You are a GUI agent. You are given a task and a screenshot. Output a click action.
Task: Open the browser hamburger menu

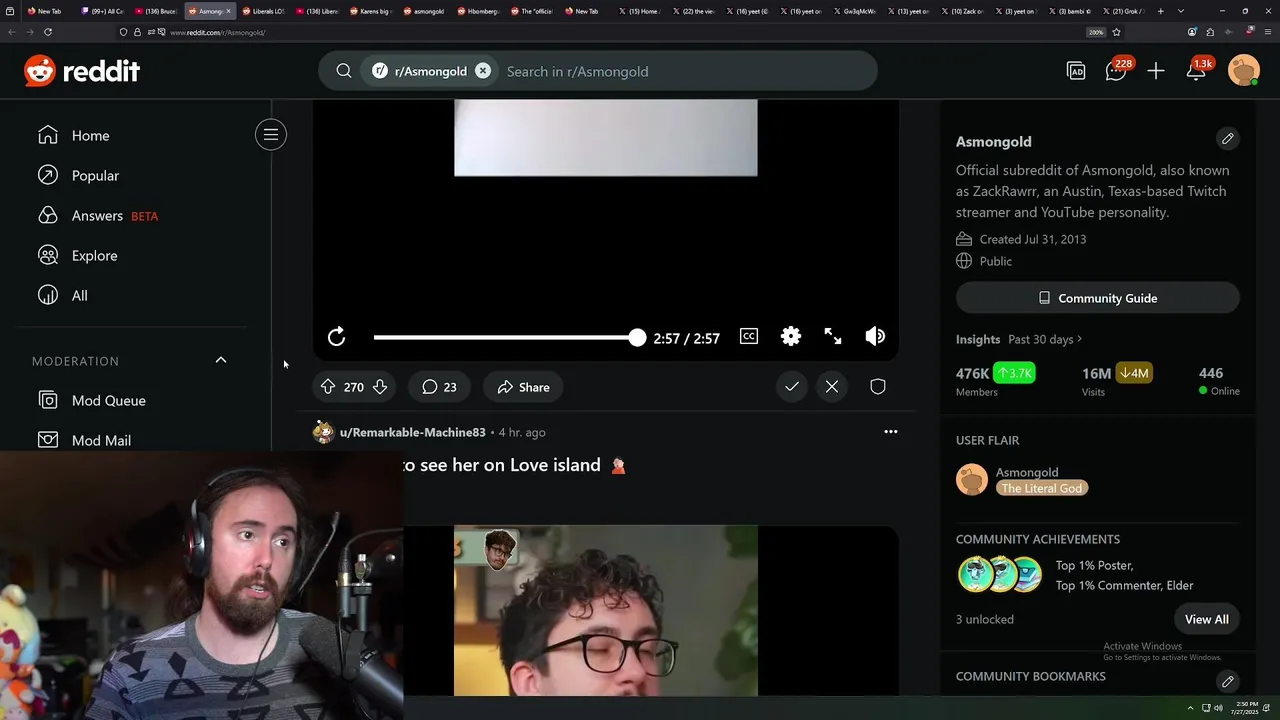[1267, 32]
